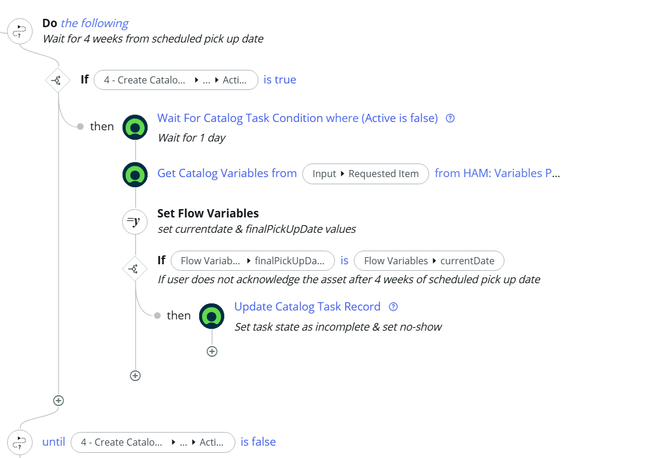This screenshot has height=458, width=658.
Task: Click the Get Catalog Variables action icon
Action: pyautogui.click(x=135, y=174)
